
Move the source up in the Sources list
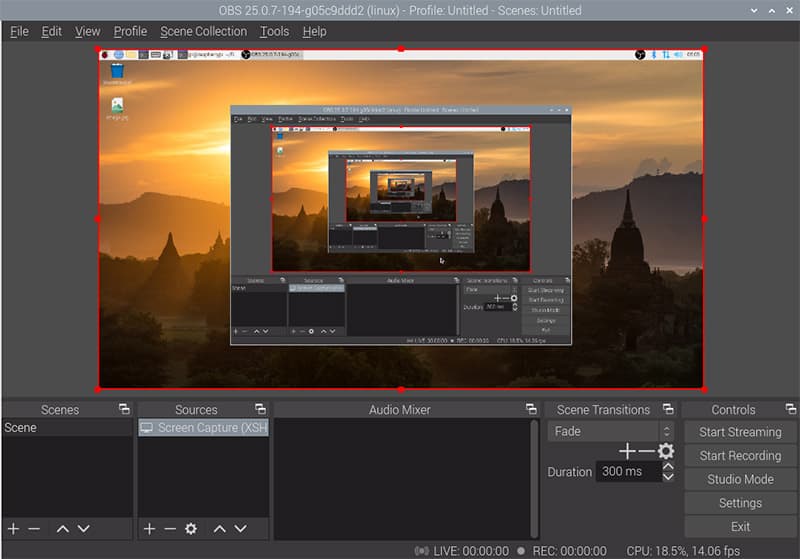pyautogui.click(x=219, y=529)
